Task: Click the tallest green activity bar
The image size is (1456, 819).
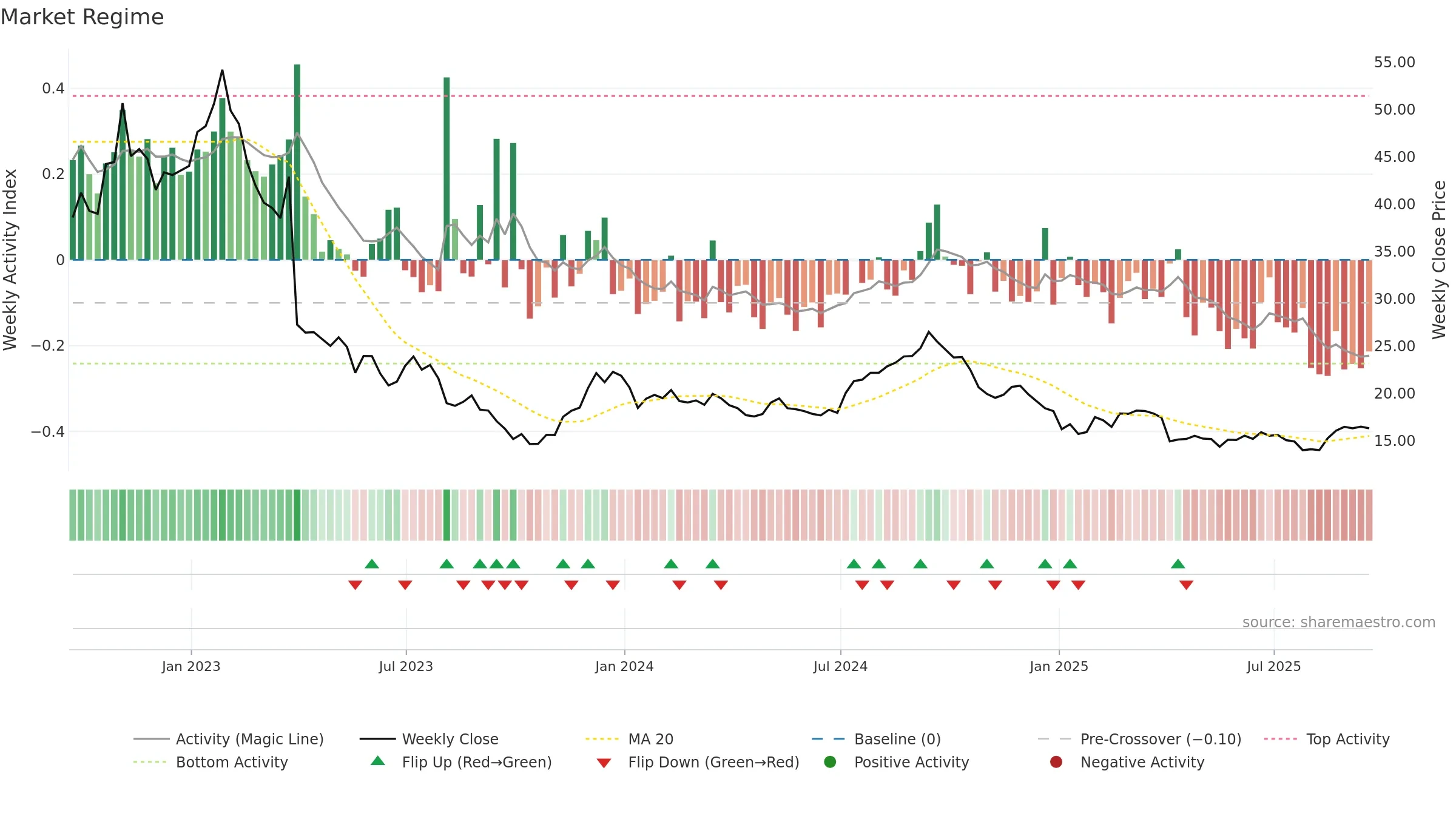Action: coord(297,162)
